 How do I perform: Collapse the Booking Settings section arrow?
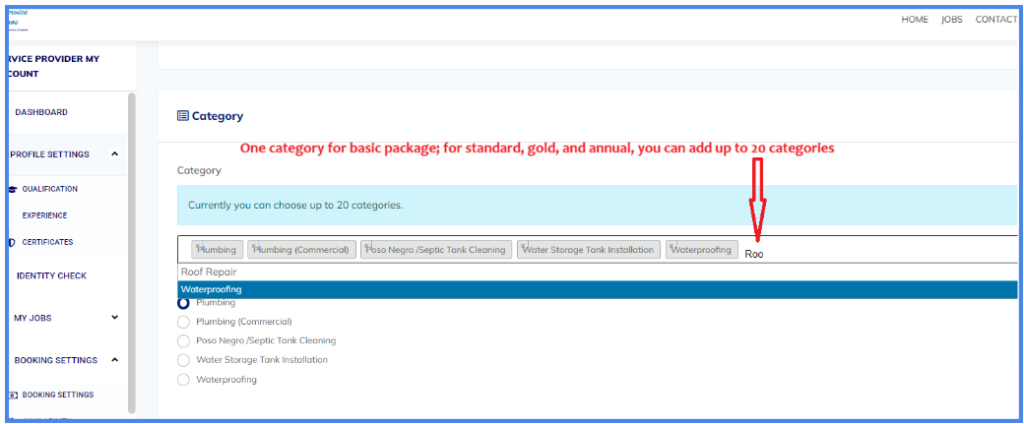115,360
